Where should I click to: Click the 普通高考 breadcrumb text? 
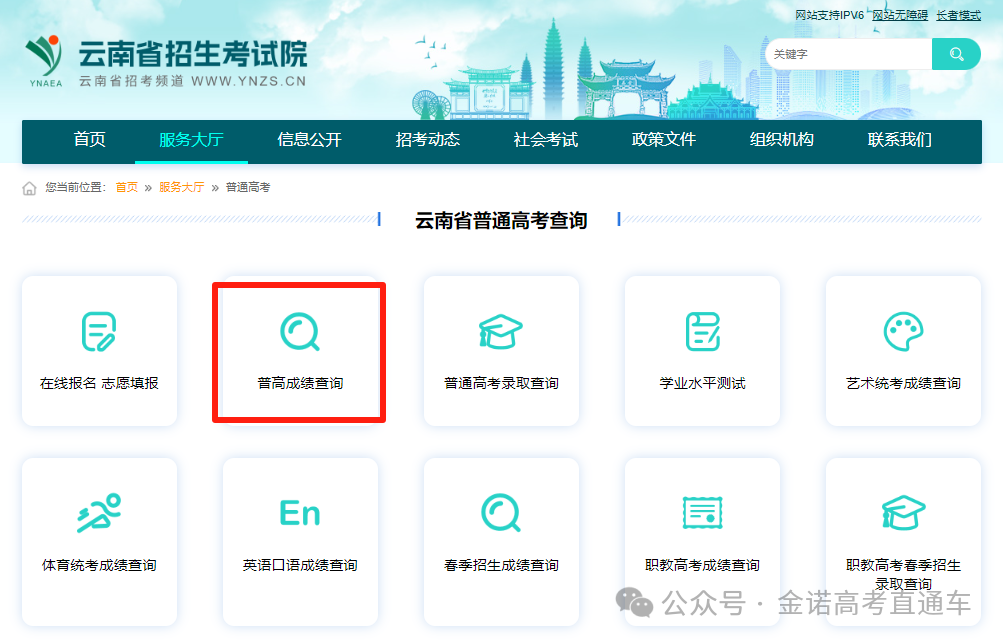pos(248,187)
